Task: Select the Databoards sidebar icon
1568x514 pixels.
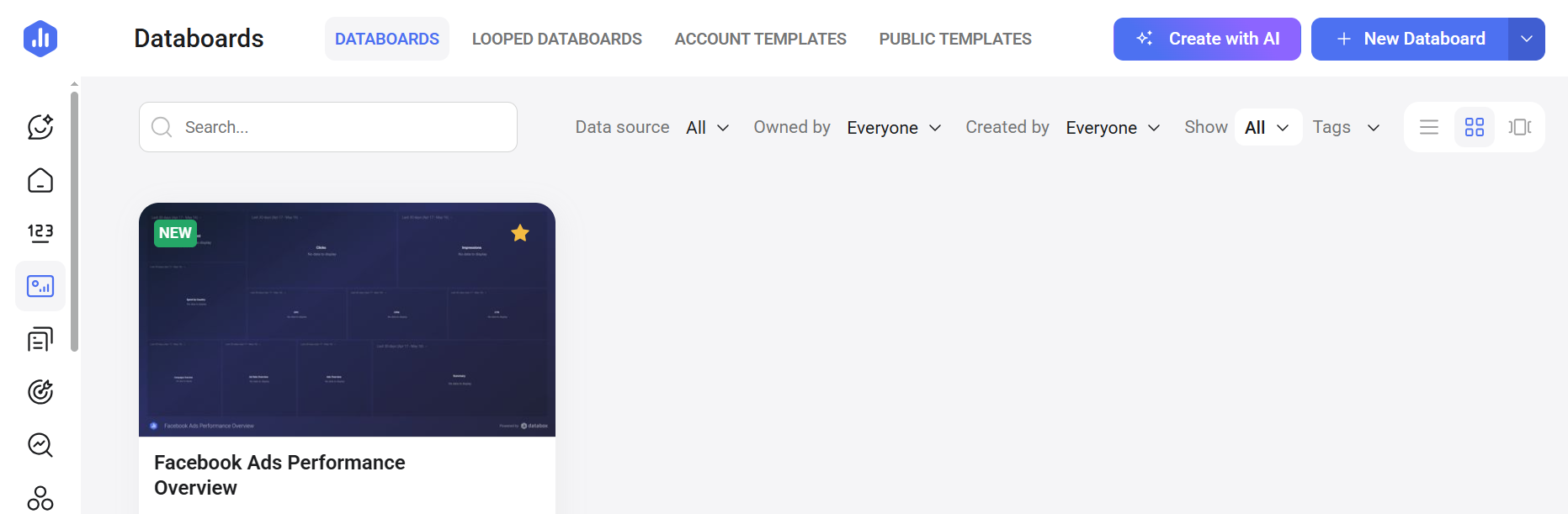Action: [40, 286]
